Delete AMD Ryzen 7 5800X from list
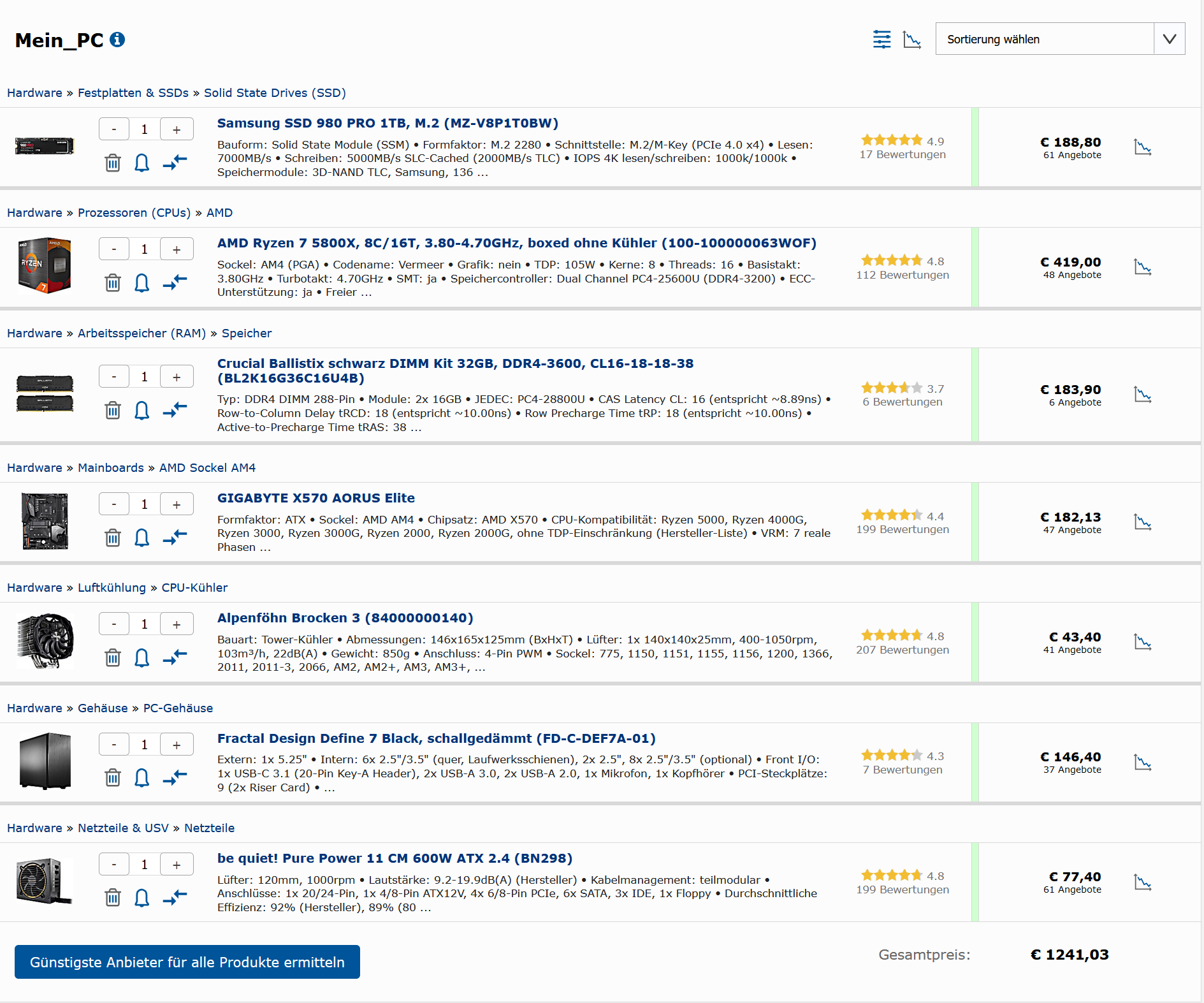The width and height of the screenshot is (1204, 1003). (x=113, y=283)
